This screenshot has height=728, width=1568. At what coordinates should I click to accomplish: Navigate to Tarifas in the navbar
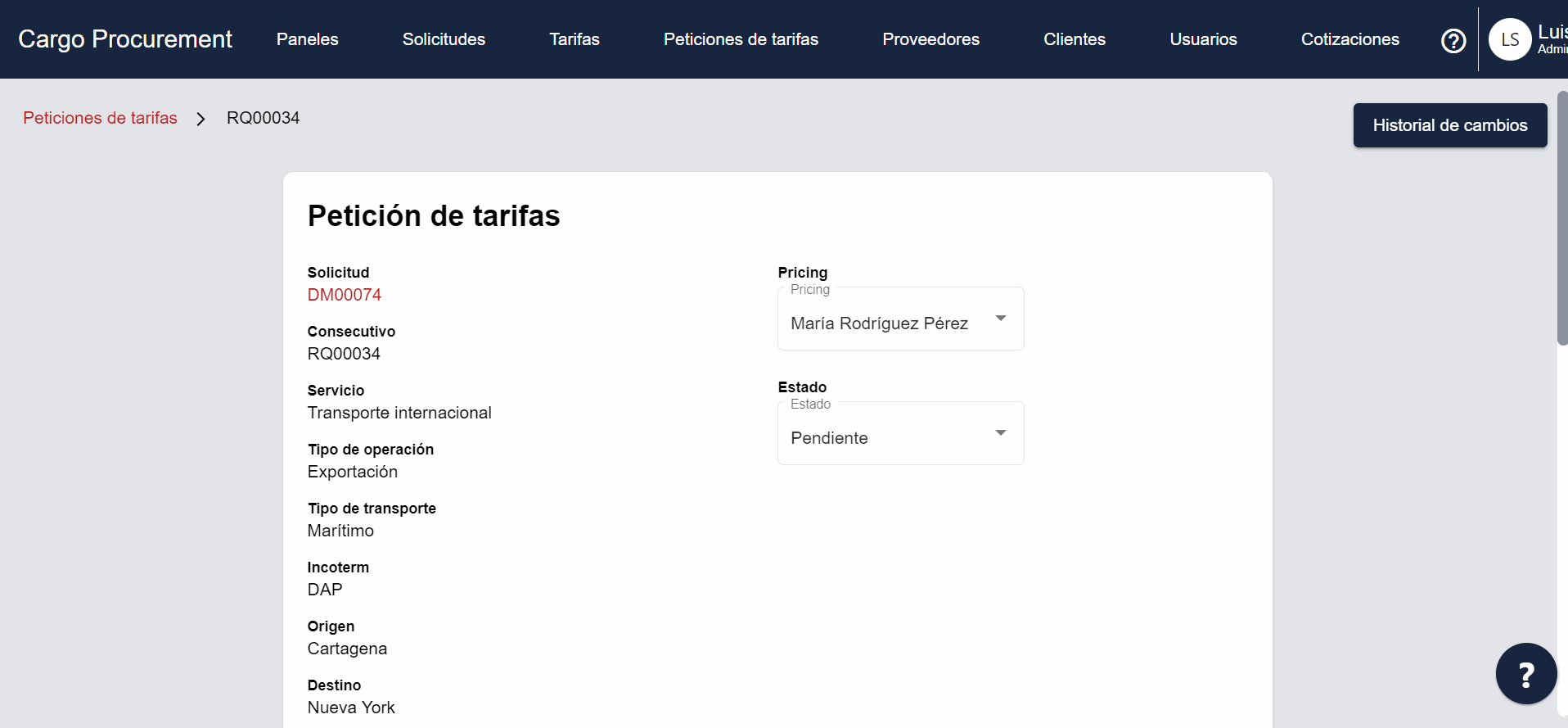pos(574,39)
